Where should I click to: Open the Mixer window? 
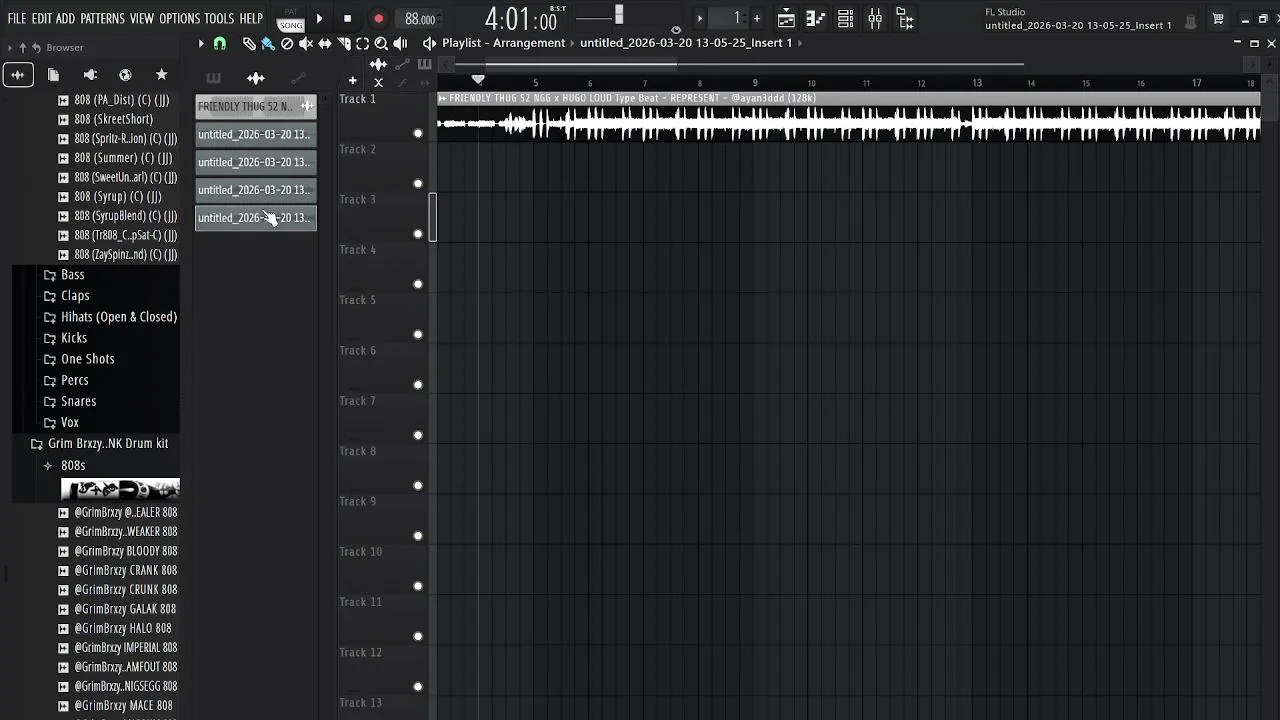point(875,18)
